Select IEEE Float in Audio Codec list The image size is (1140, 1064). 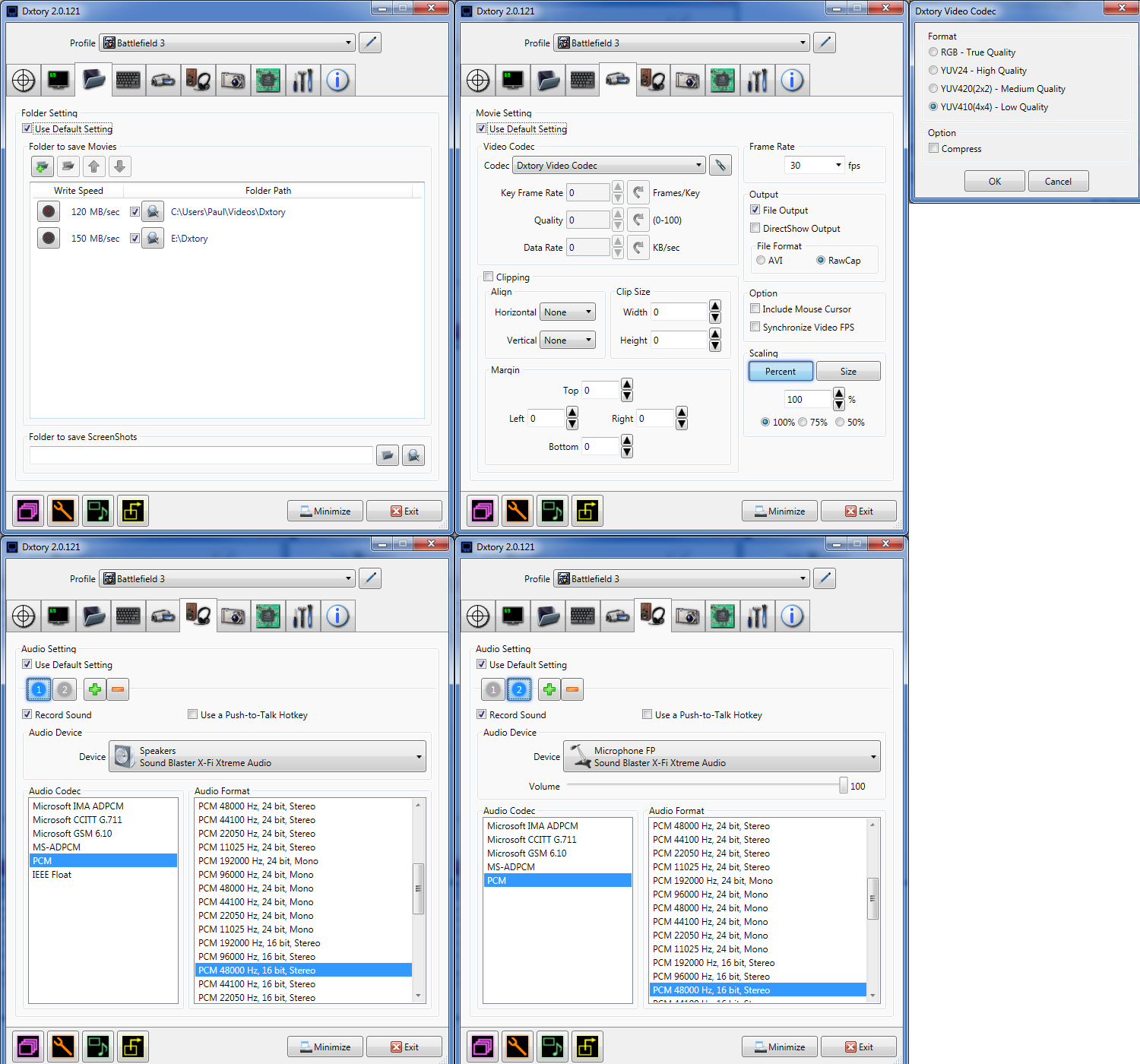click(52, 875)
